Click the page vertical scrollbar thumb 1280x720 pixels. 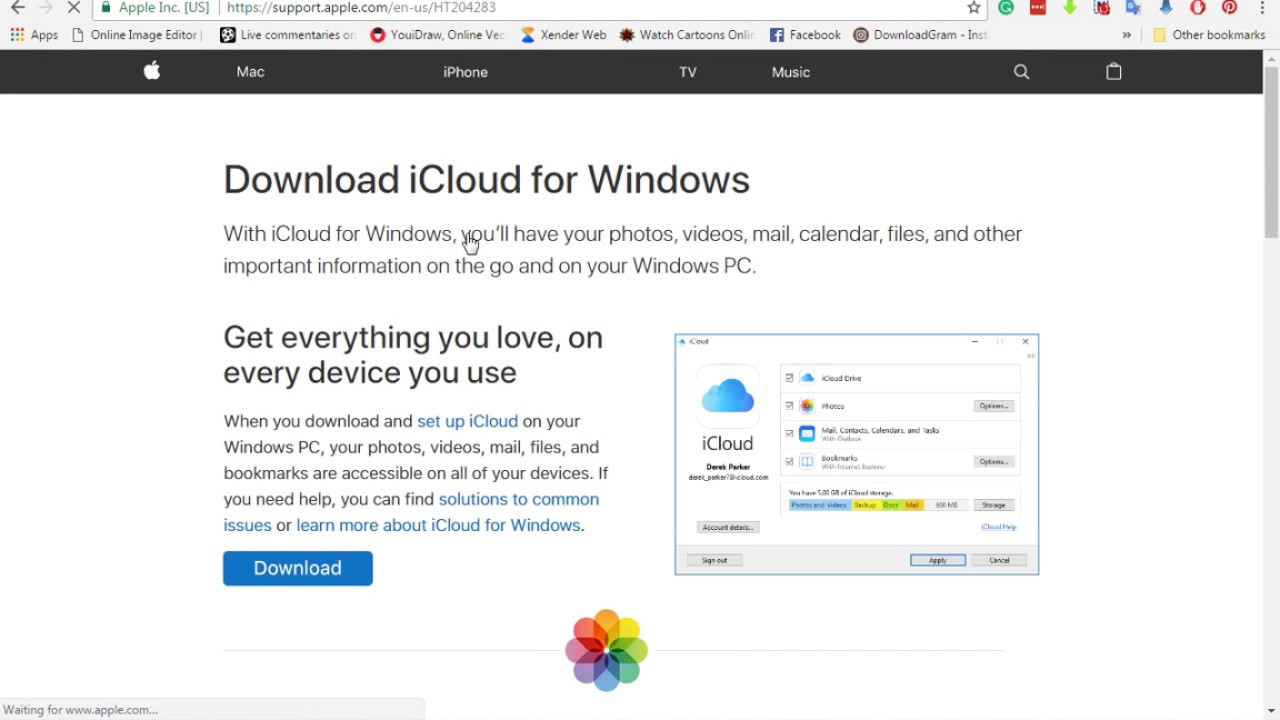click(x=1271, y=152)
